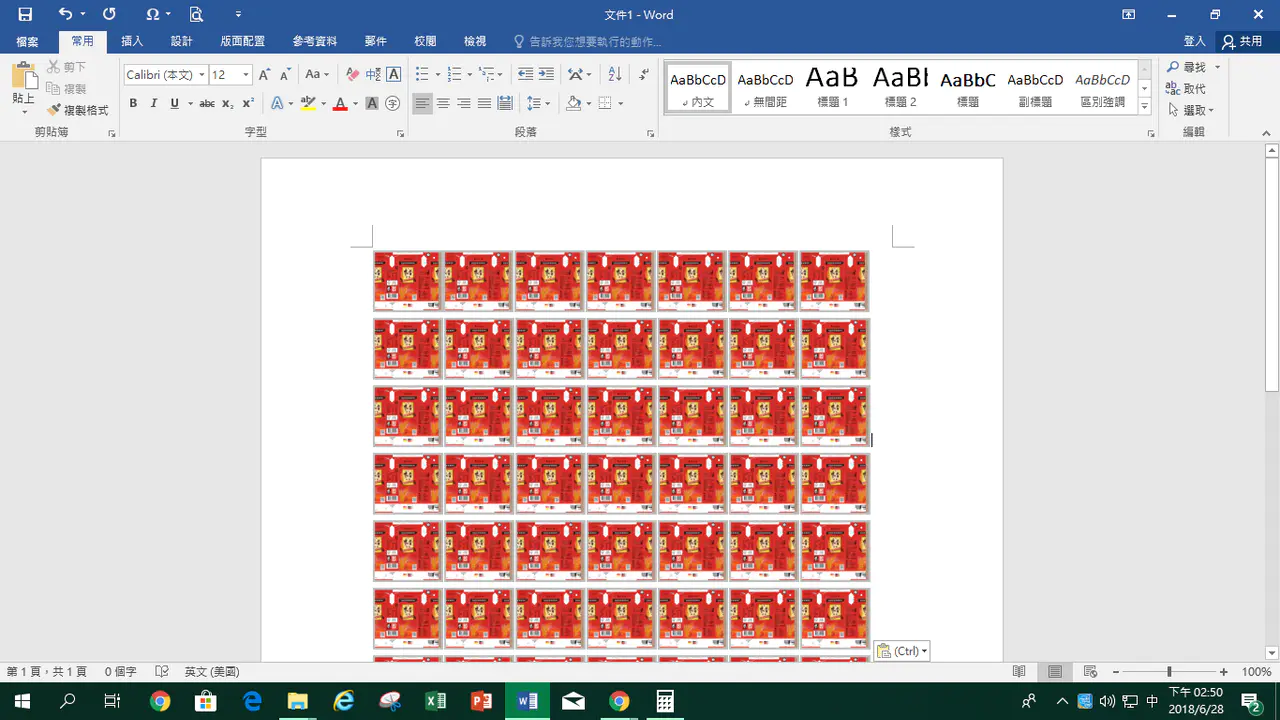Image resolution: width=1280 pixels, height=720 pixels.
Task: Open the borders dropdown arrow
Action: click(621, 104)
